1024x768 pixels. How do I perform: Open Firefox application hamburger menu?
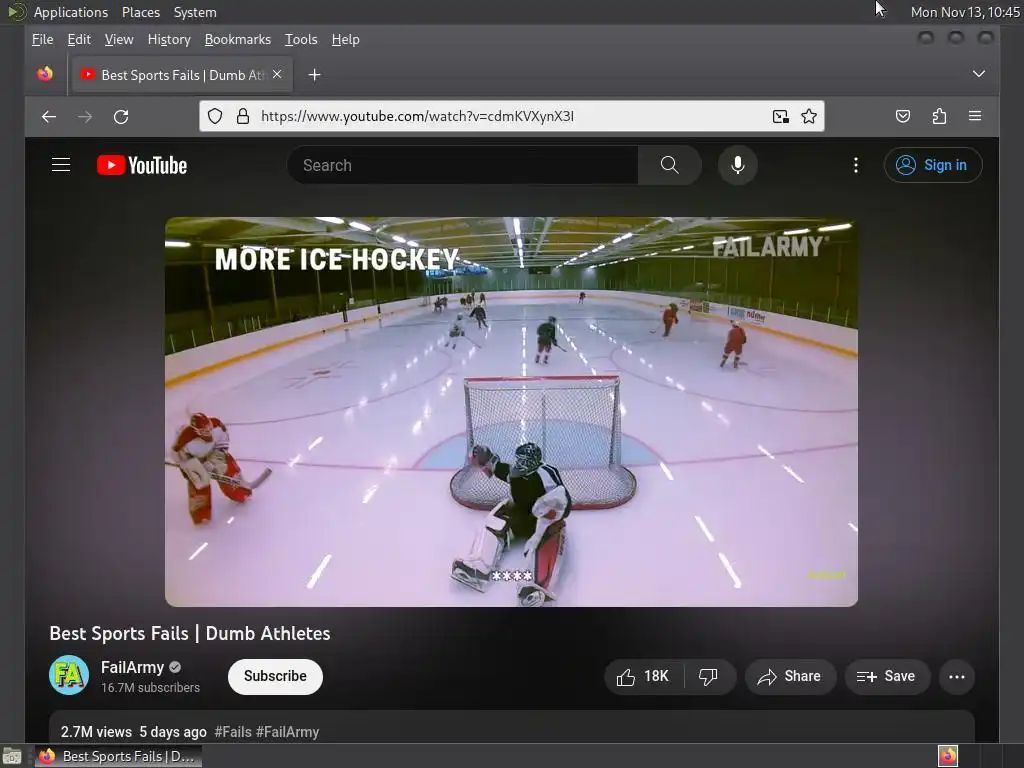click(x=975, y=116)
